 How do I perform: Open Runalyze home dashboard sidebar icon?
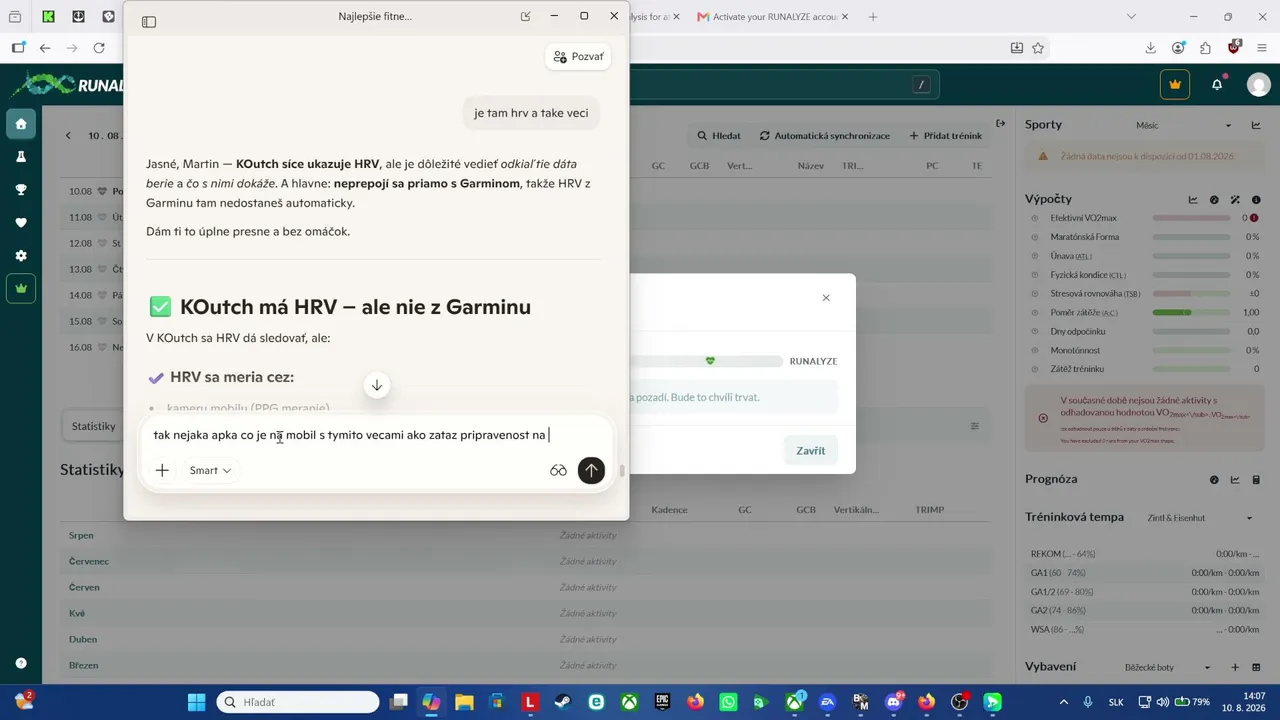21,124
